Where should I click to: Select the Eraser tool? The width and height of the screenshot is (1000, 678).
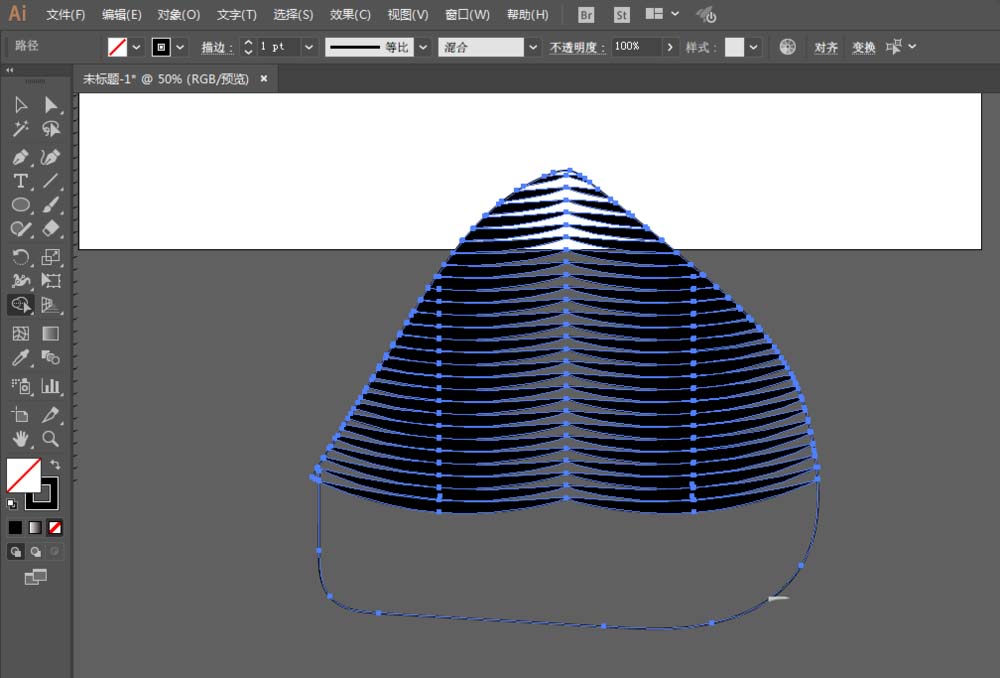pos(51,229)
